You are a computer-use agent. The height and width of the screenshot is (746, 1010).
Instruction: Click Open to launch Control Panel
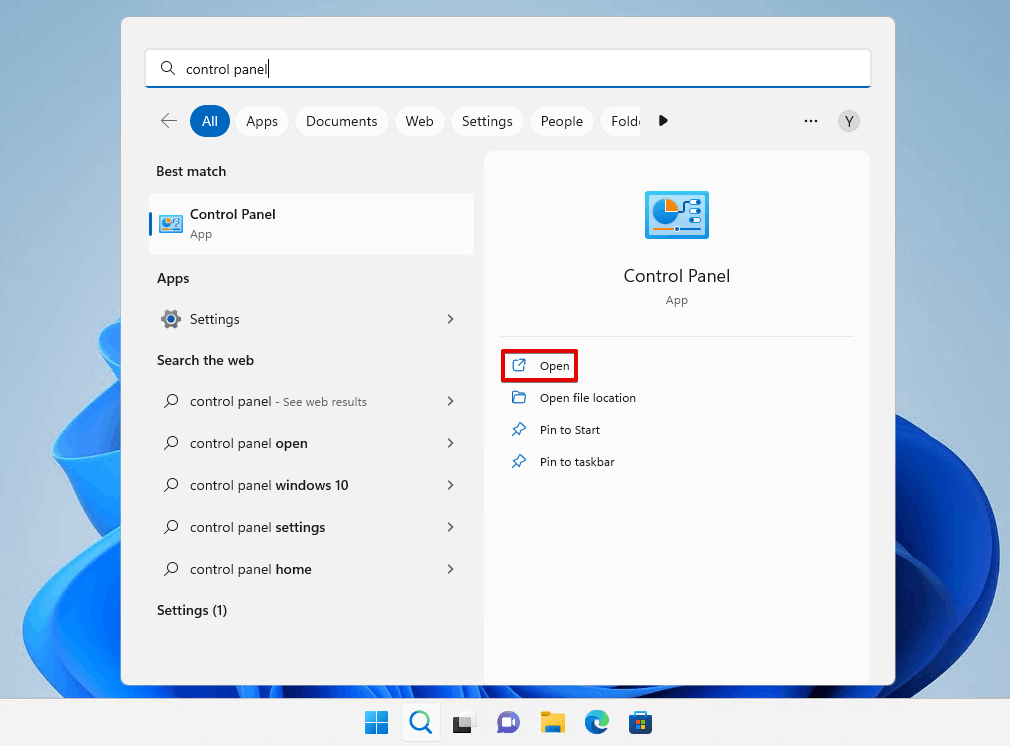pos(540,366)
